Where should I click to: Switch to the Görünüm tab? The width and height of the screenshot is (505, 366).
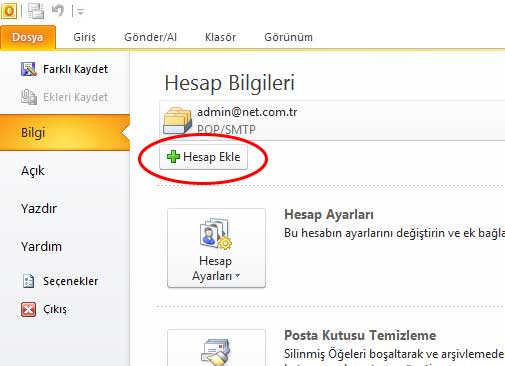288,37
